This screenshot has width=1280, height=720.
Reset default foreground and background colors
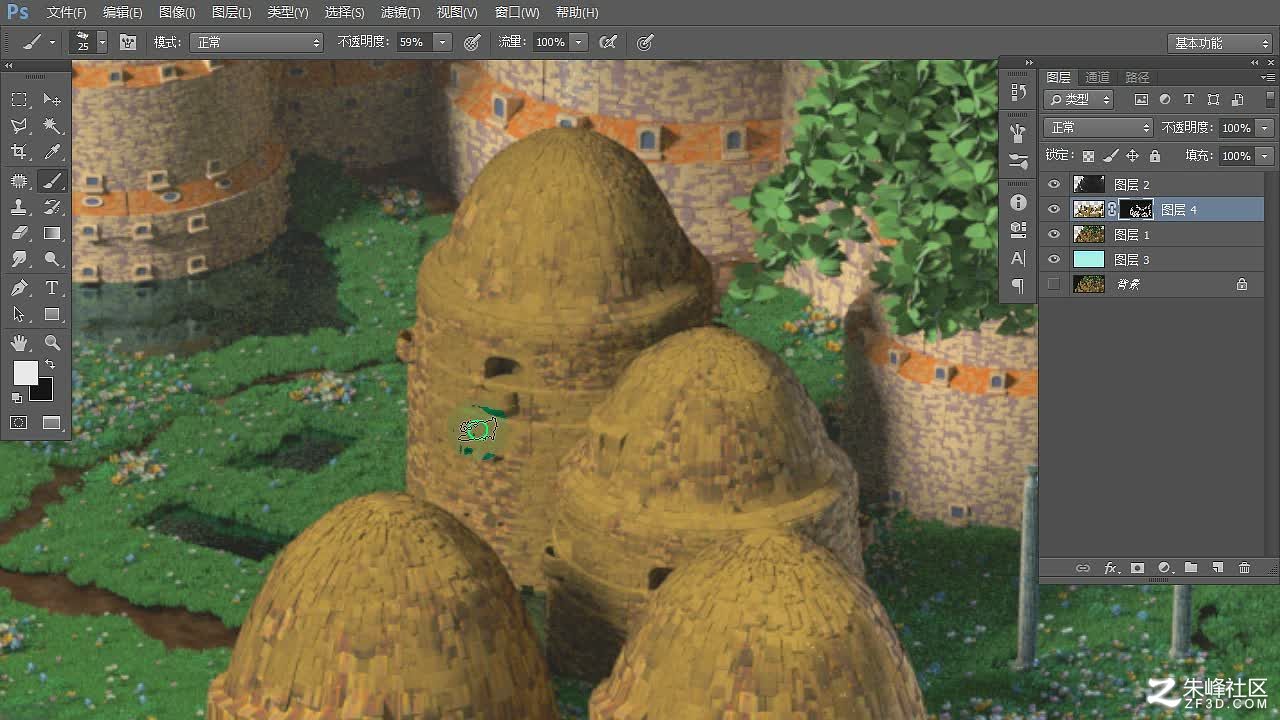point(16,398)
